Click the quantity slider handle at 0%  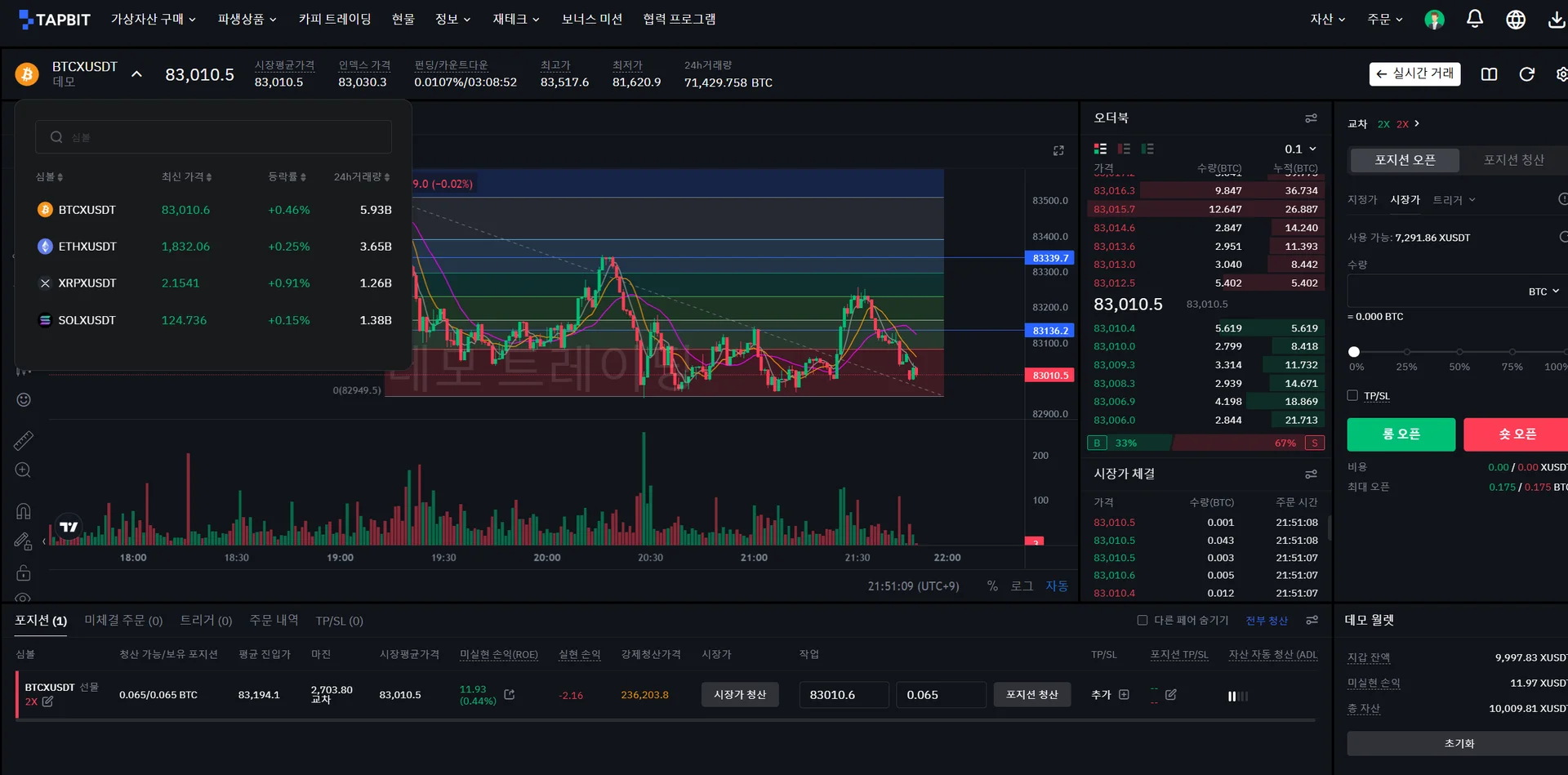coord(1354,352)
